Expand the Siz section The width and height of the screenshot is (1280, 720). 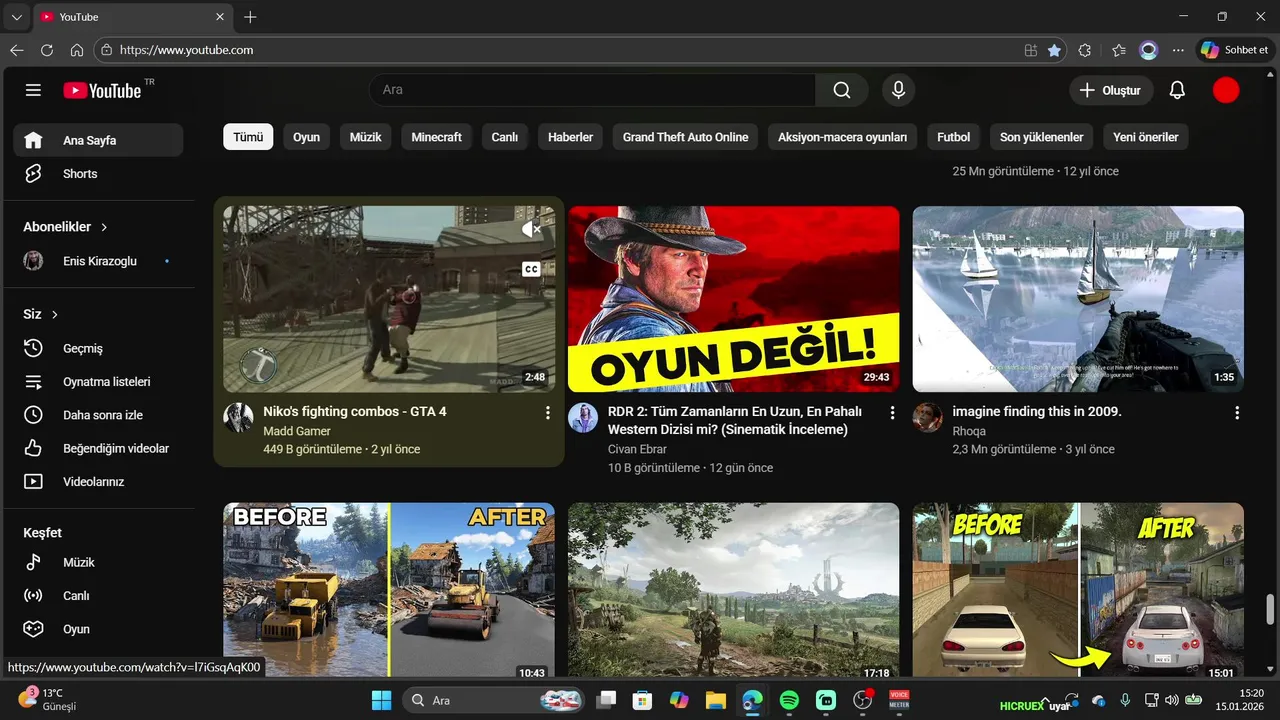[41, 314]
